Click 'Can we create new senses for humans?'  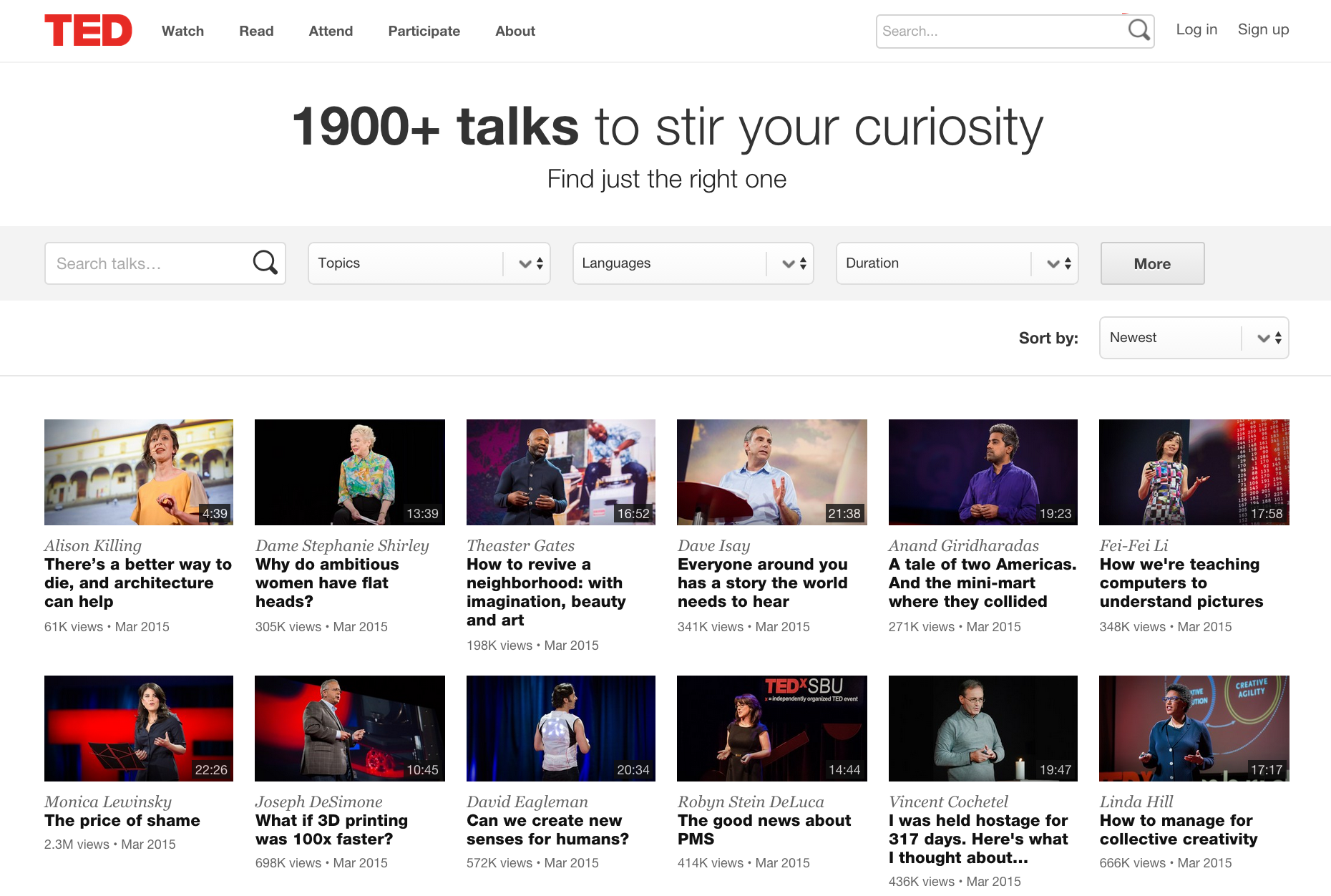pyautogui.click(x=547, y=829)
